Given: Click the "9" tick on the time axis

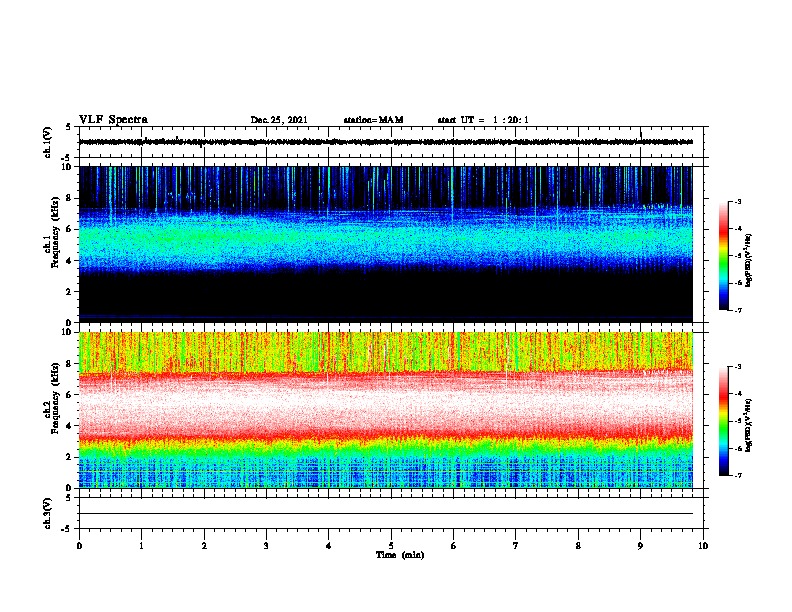Looking at the screenshot, I should pos(640,546).
